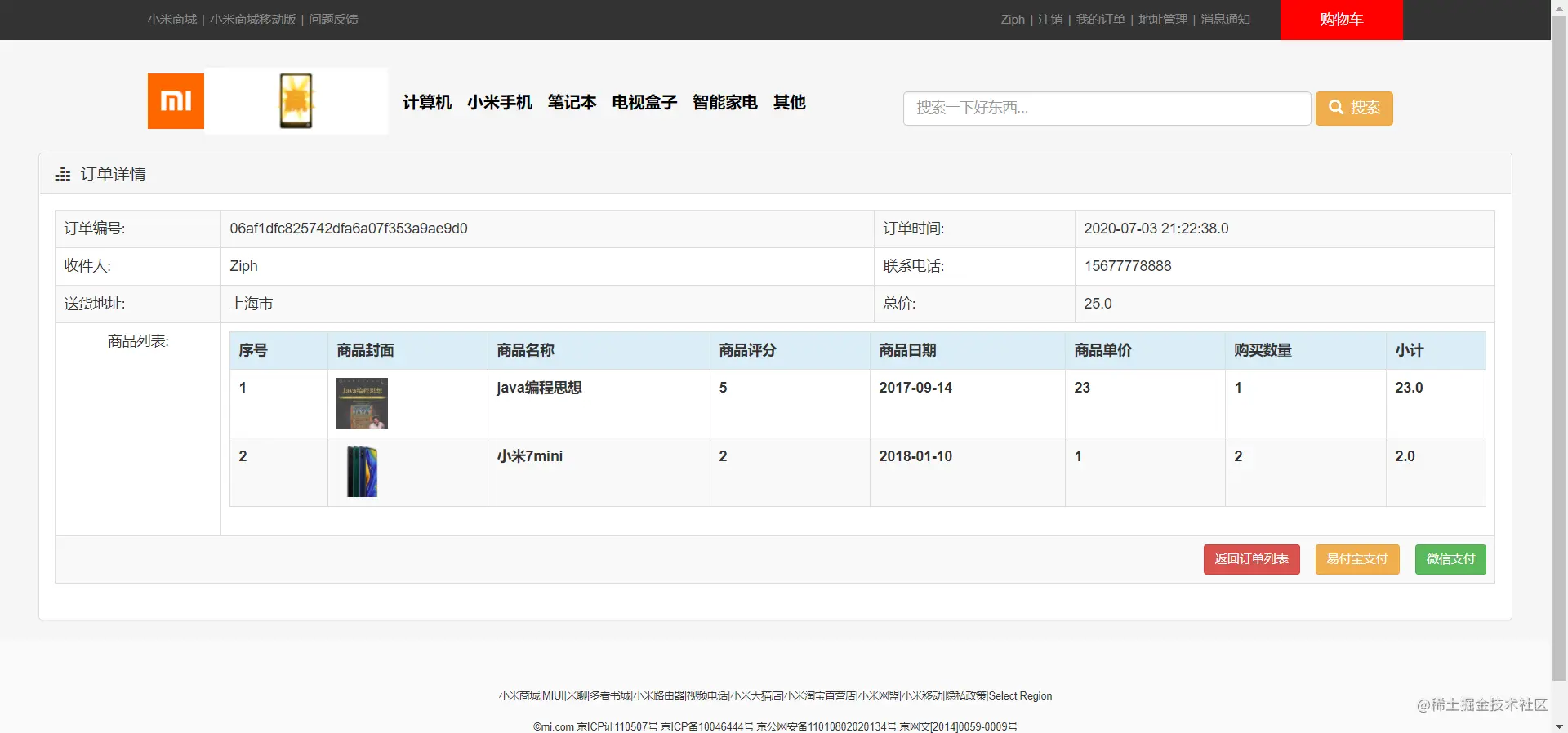Click the 小米路由器 footer link
The height and width of the screenshot is (733, 1568).
[x=659, y=696]
